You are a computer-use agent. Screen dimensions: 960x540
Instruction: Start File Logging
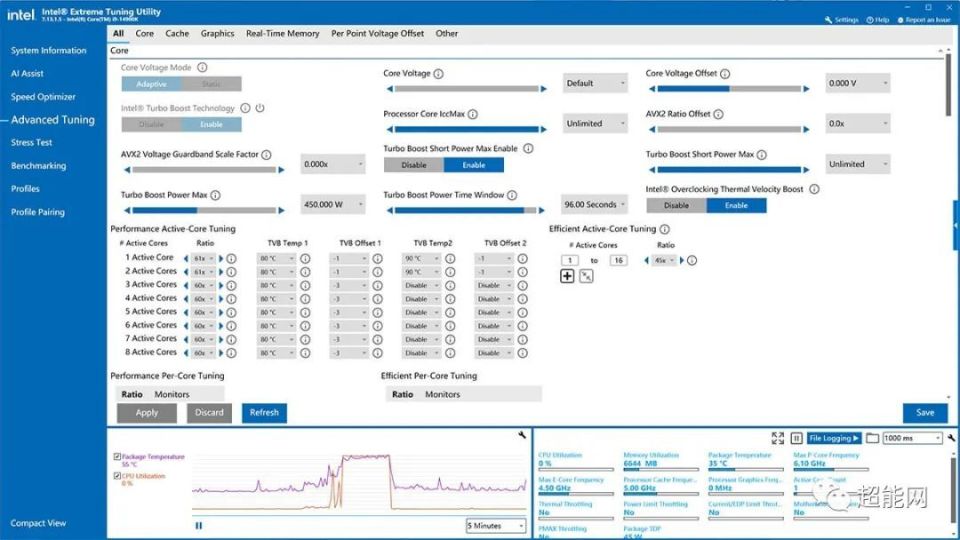(834, 438)
